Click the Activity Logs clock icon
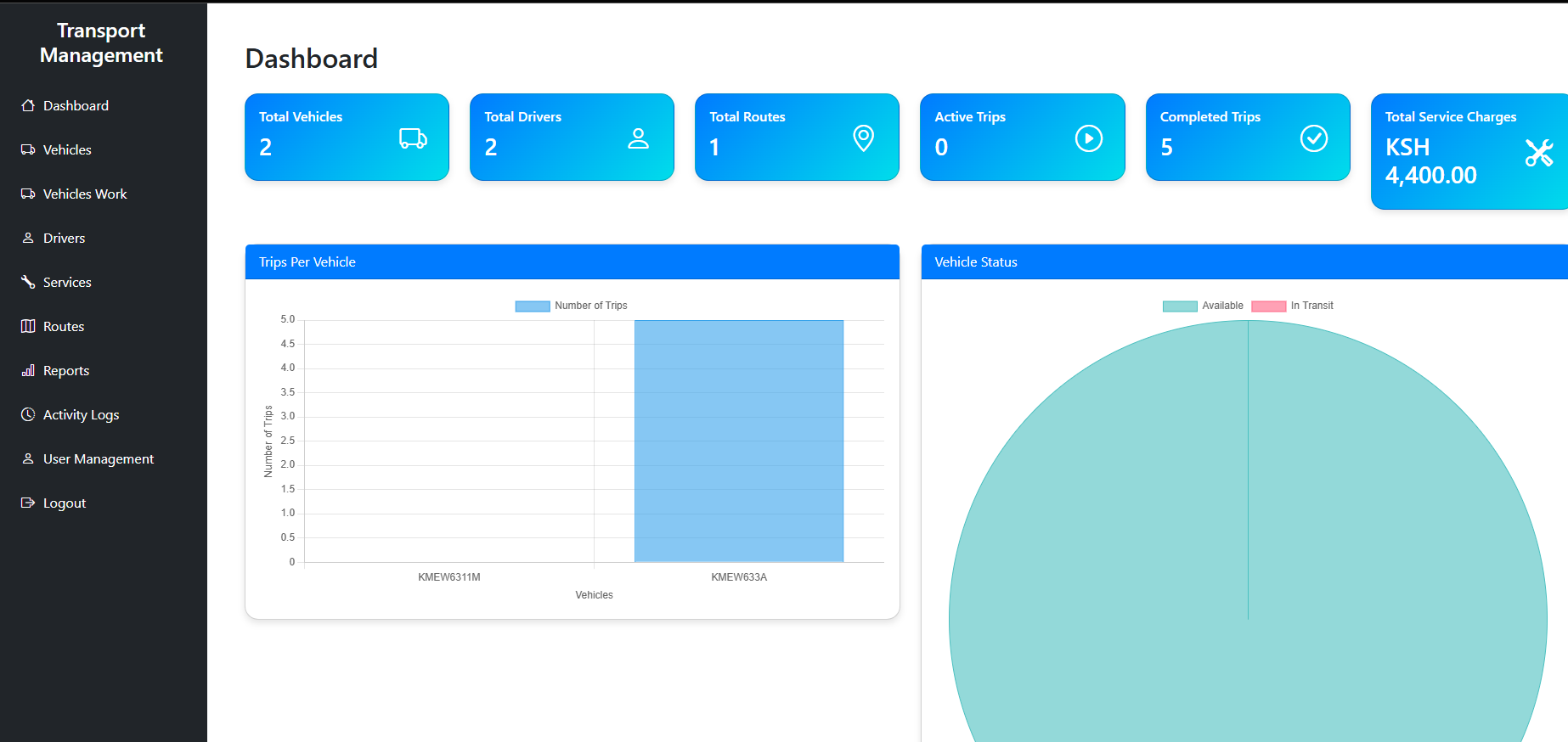The width and height of the screenshot is (1568, 742). [28, 414]
